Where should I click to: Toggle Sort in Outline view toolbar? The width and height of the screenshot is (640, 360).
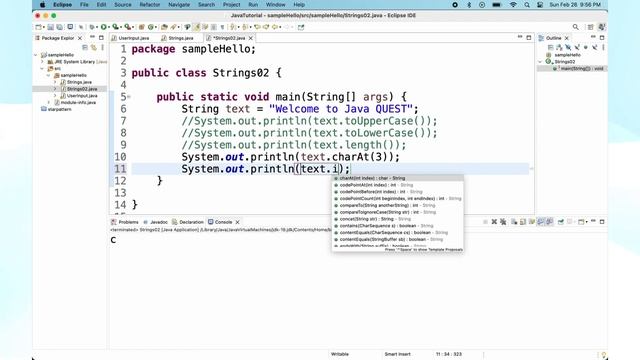tap(559, 47)
